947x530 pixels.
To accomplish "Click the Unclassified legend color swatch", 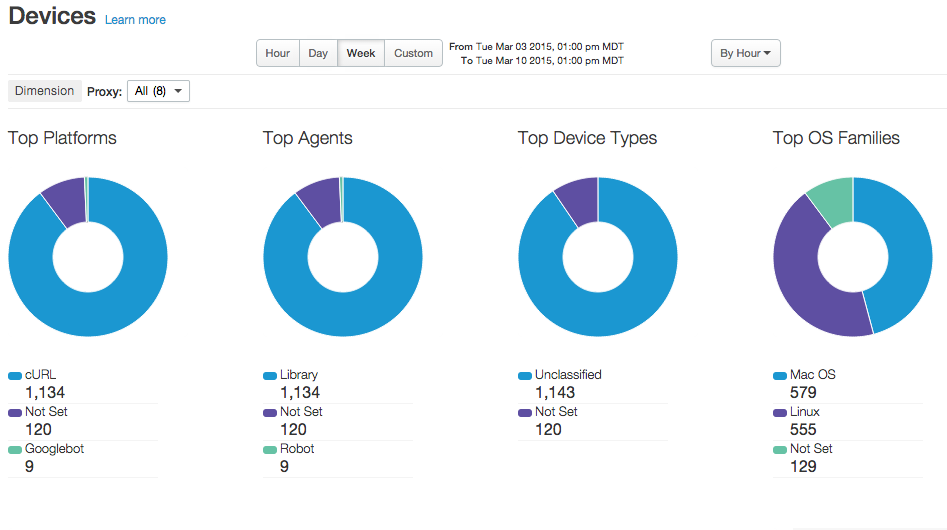I will tap(525, 376).
